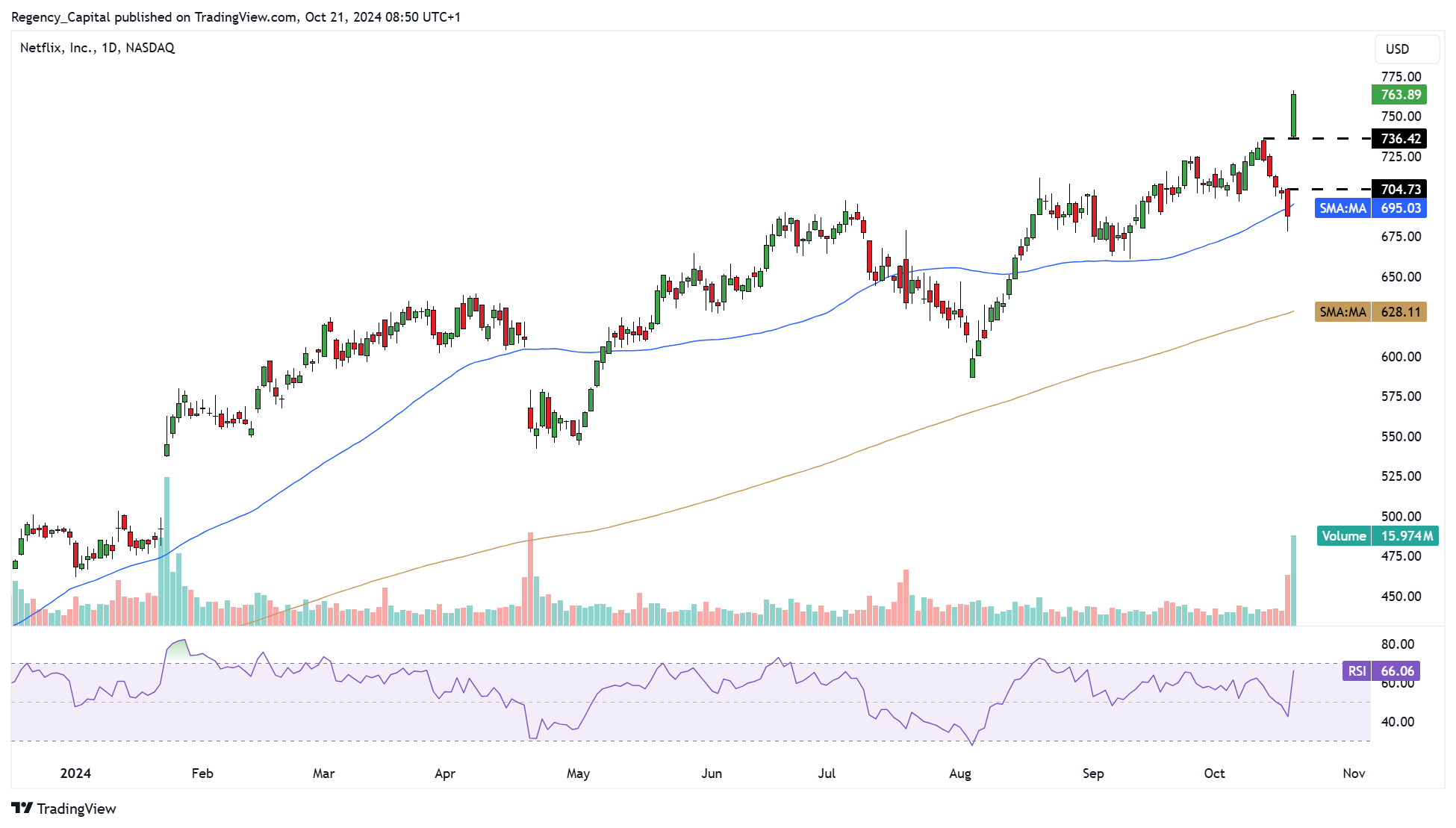The height and width of the screenshot is (828, 1456).
Task: Click the teal Volume label
Action: pyautogui.click(x=1344, y=536)
